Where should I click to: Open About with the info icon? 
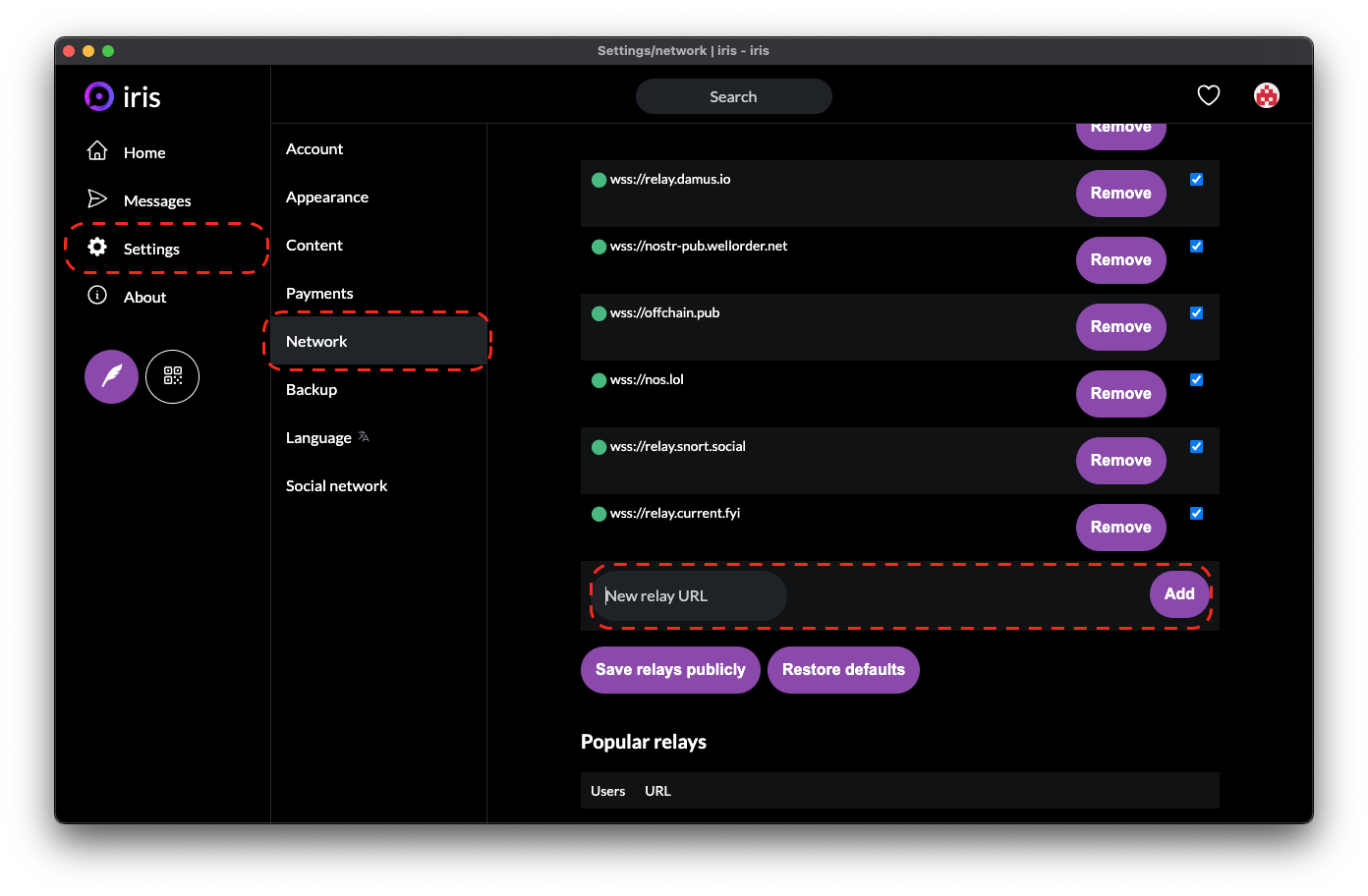point(97,296)
